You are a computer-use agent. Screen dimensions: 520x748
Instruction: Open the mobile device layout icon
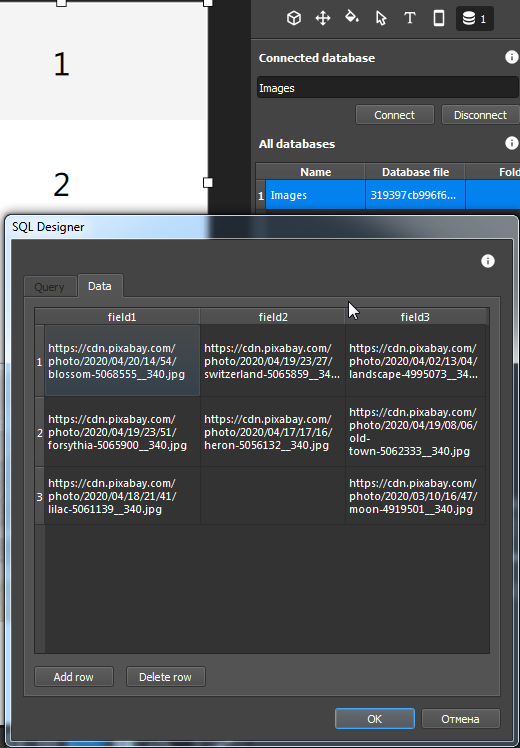point(439,18)
